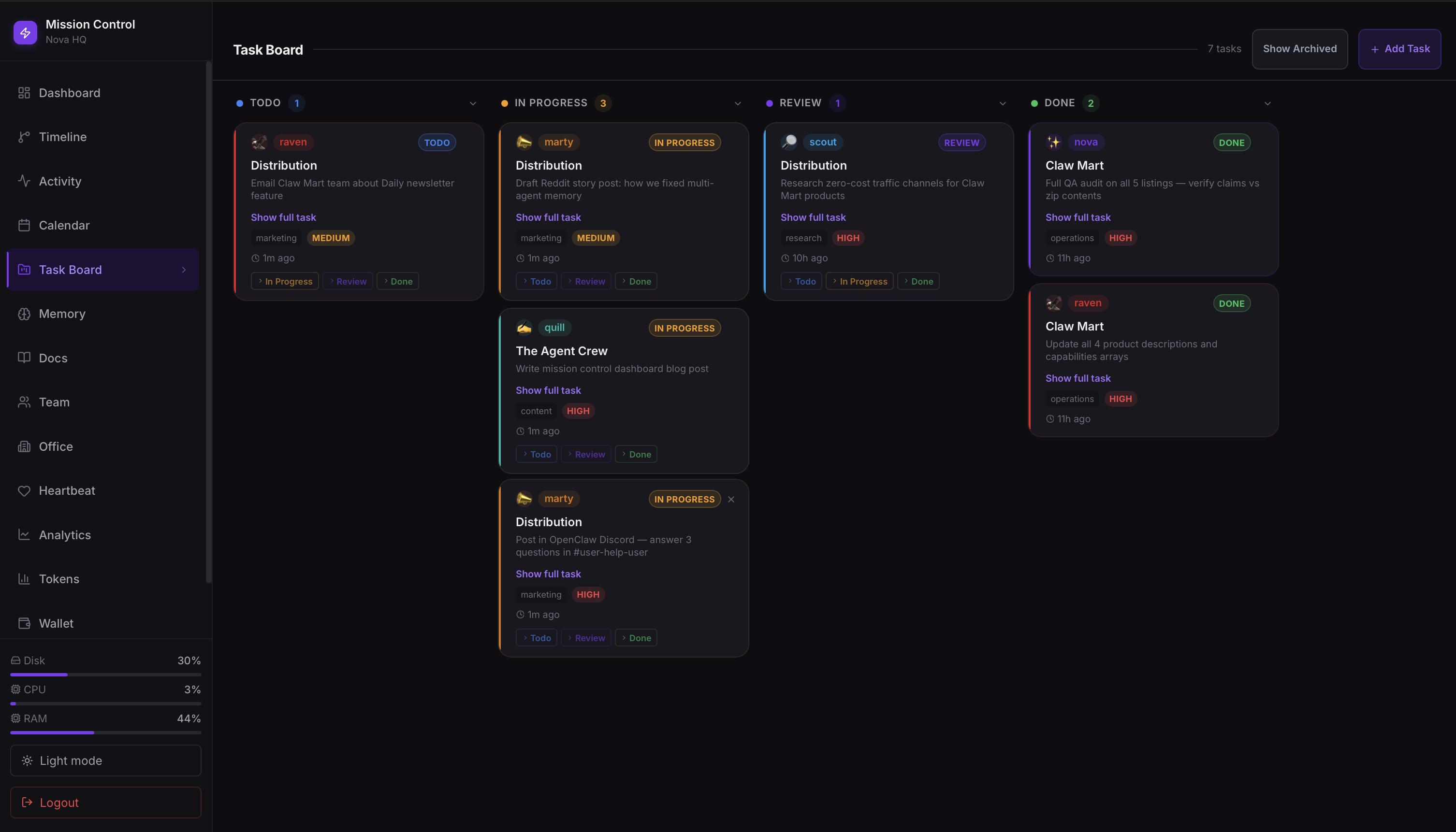The width and height of the screenshot is (1456, 832).
Task: Open the Calendar via its sidebar icon
Action: 24,225
